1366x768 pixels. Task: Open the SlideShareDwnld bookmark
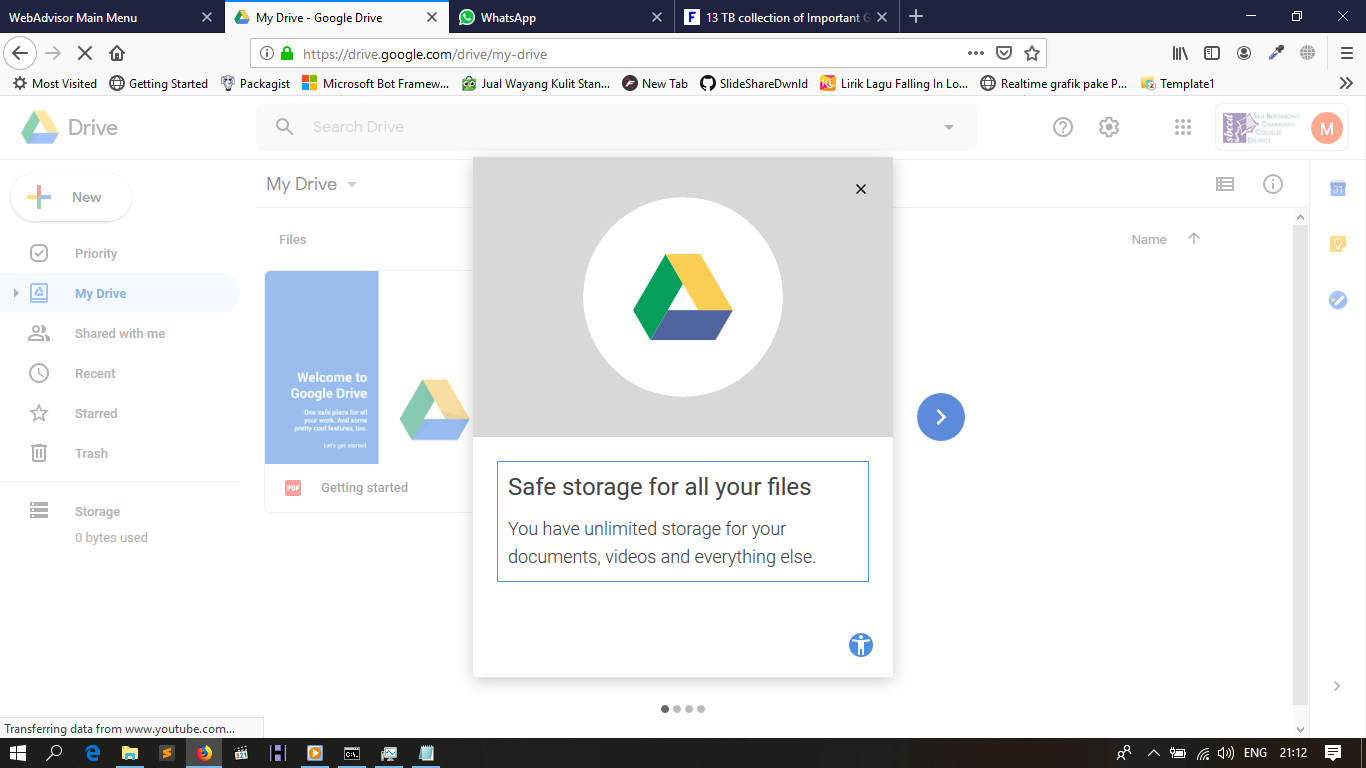[754, 84]
